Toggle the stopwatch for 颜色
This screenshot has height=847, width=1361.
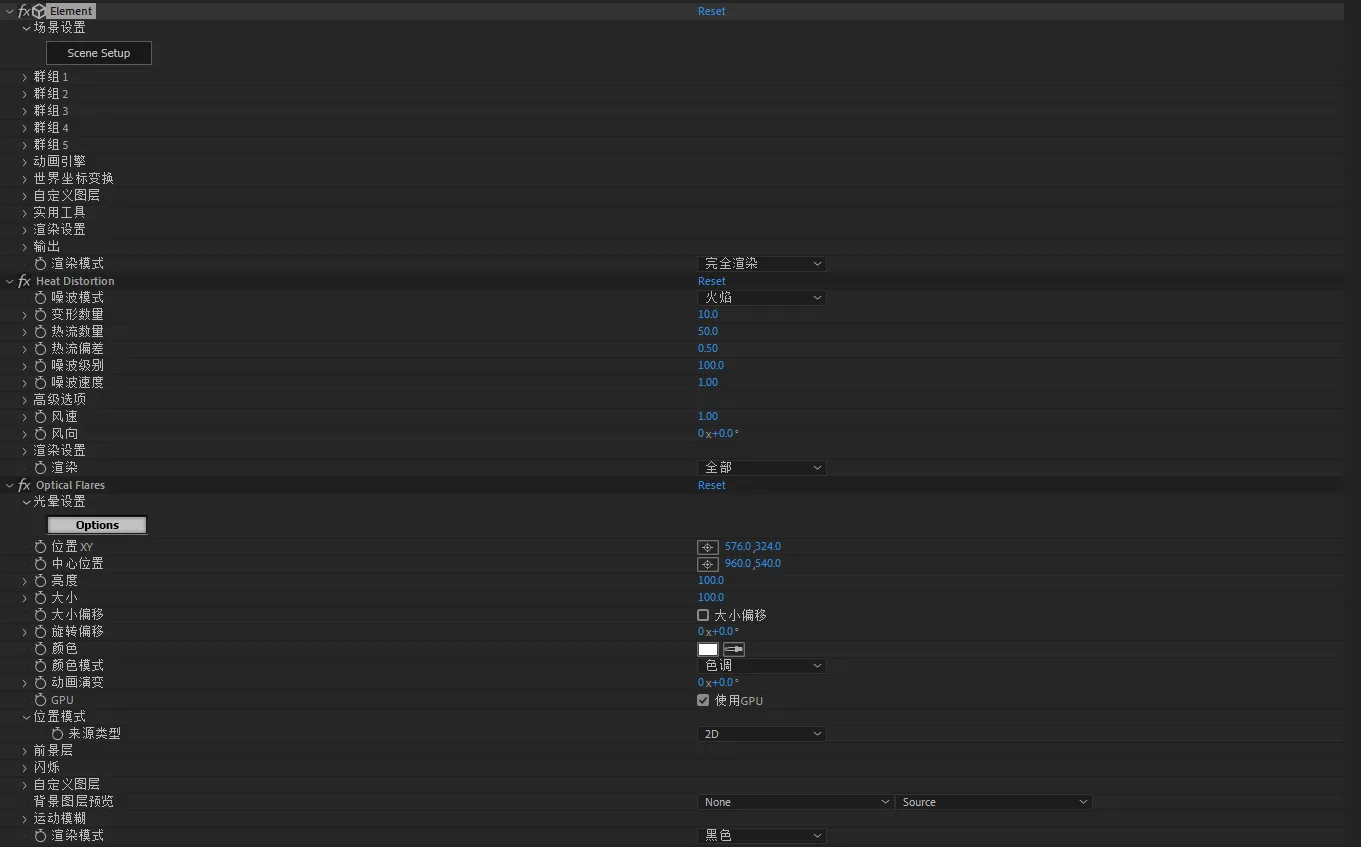tap(41, 649)
